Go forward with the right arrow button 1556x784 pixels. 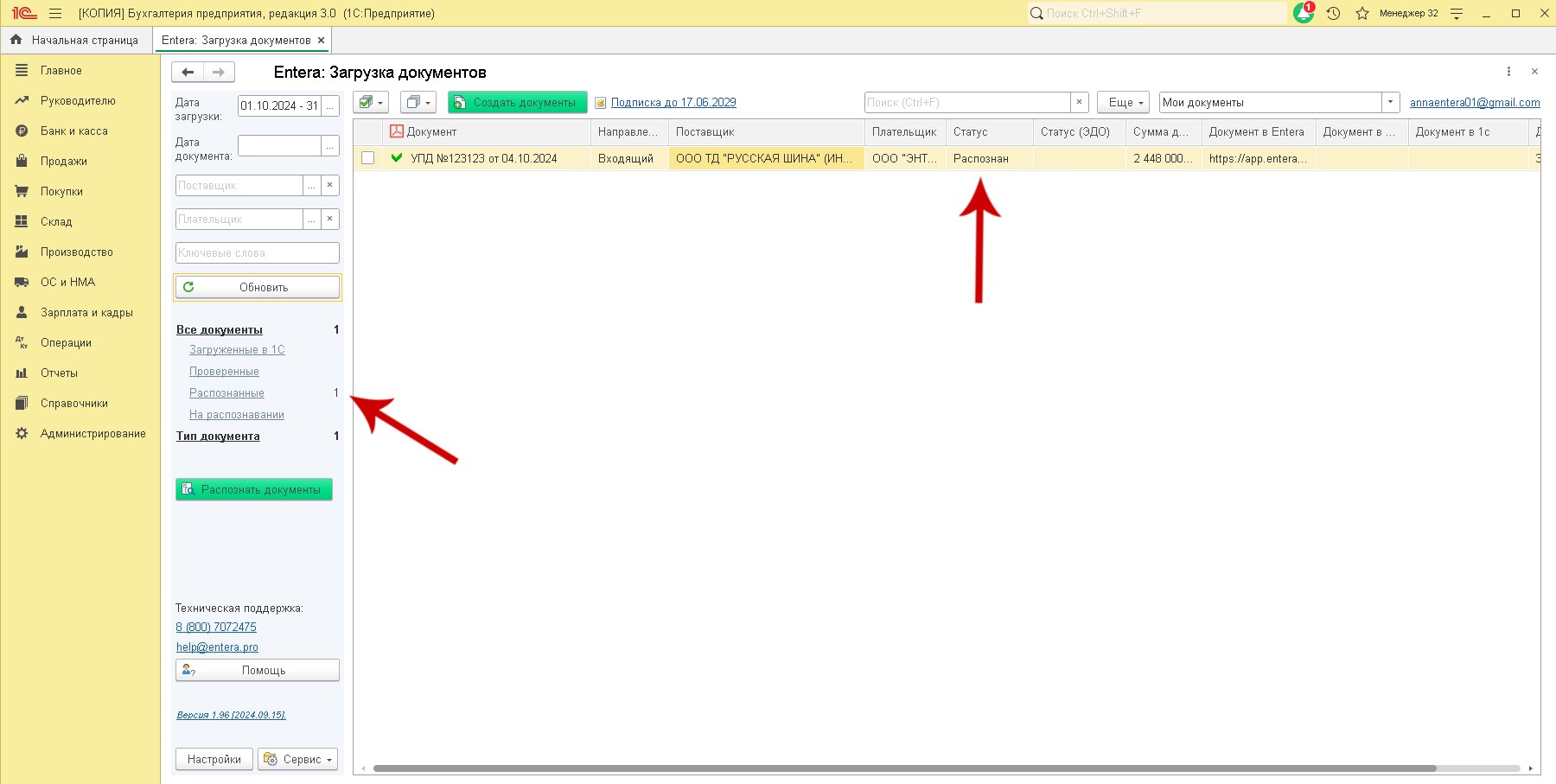219,72
